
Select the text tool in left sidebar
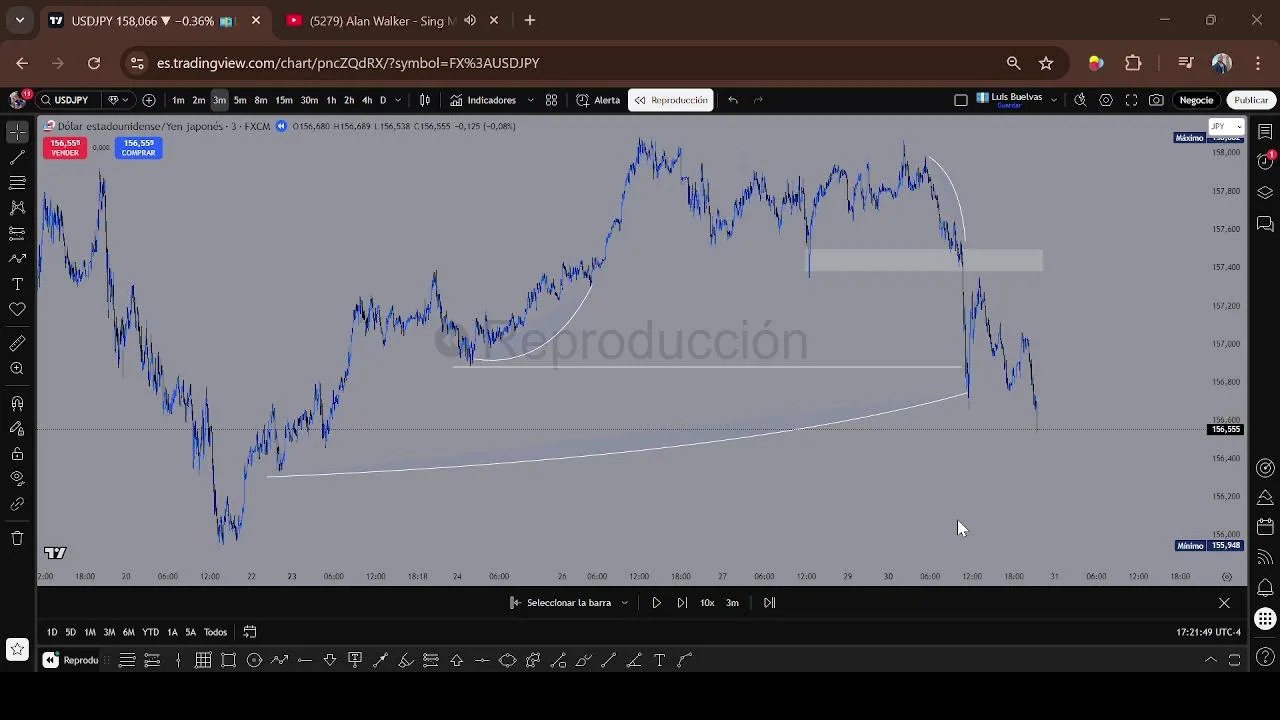point(17,284)
